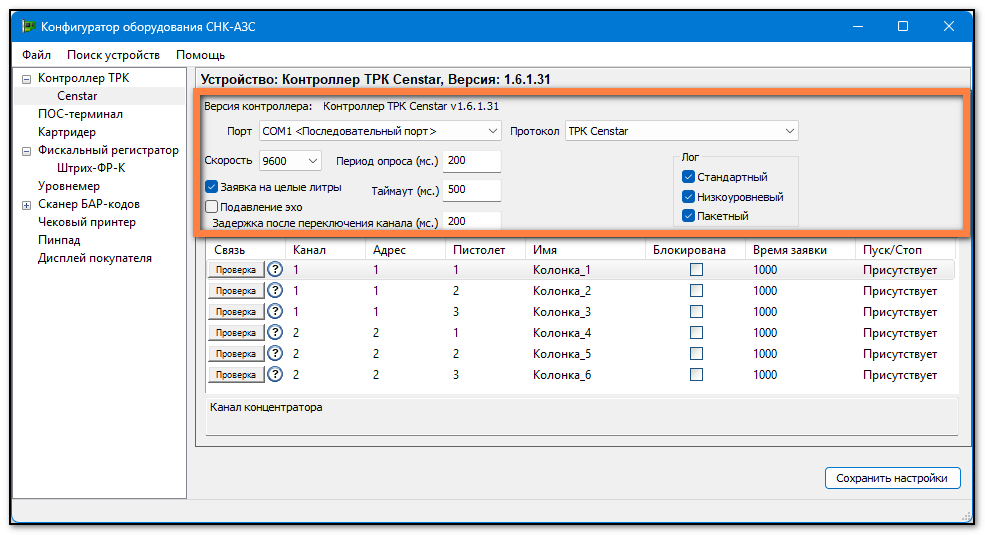Click the help icon in the Колонка_1 row

[275, 270]
